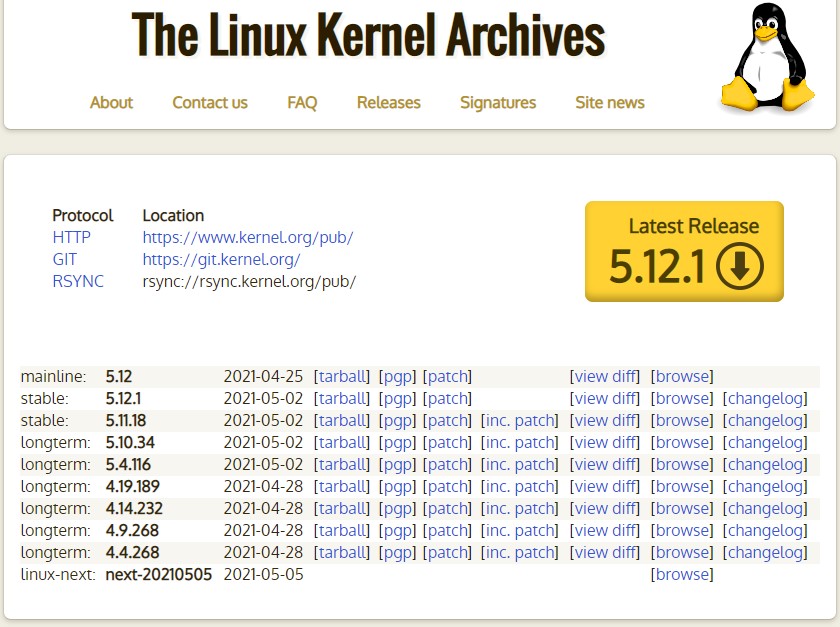Open changelog for longterm 4.19.189
This screenshot has height=627, width=840.
click(x=764, y=486)
